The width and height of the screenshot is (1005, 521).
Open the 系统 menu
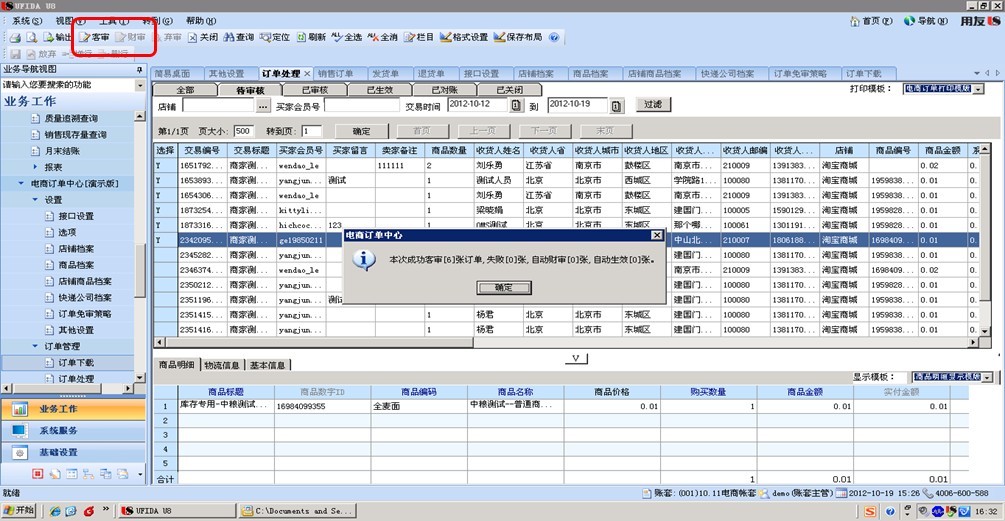26,21
